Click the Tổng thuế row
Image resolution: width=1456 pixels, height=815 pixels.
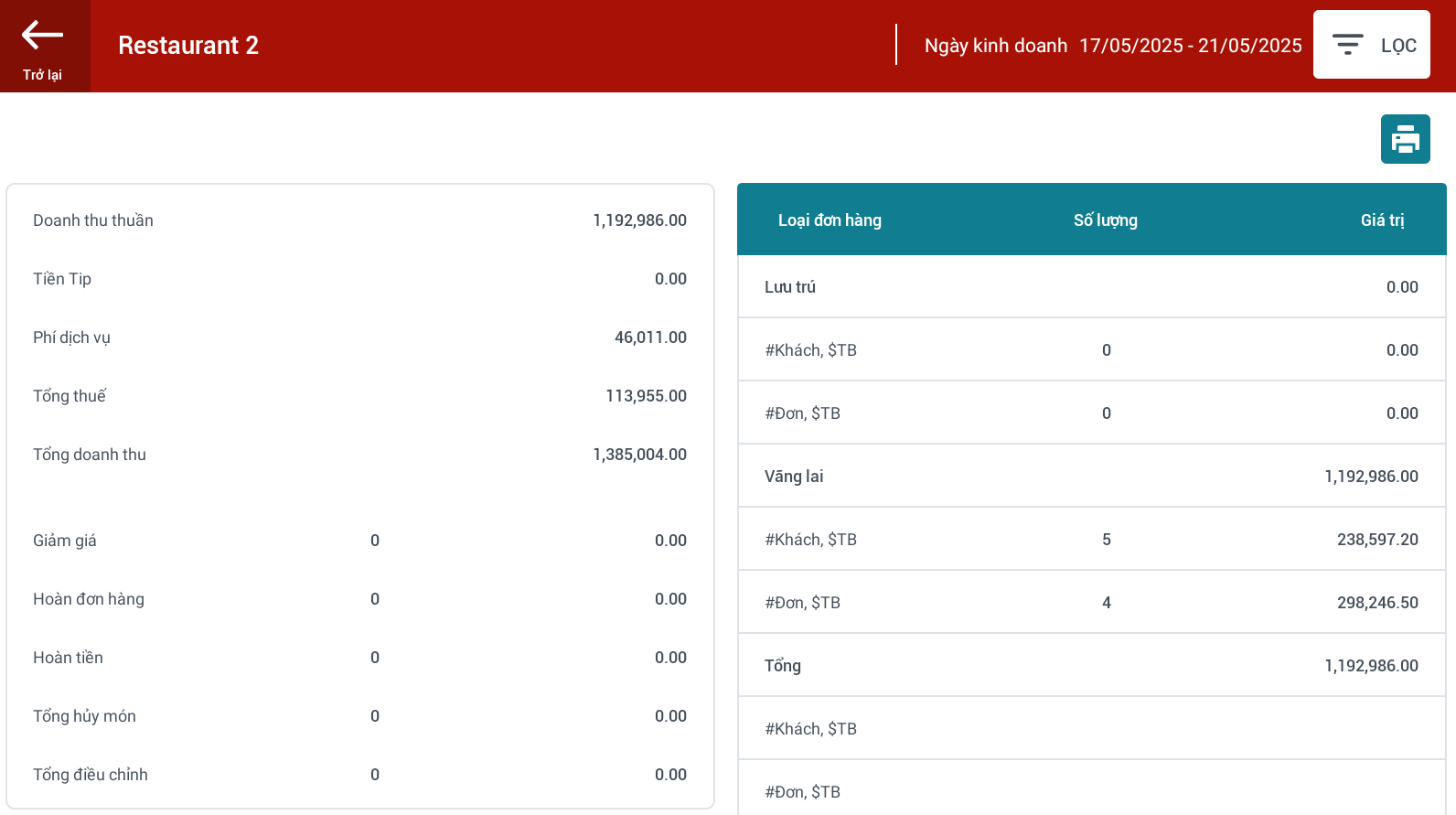(x=359, y=396)
